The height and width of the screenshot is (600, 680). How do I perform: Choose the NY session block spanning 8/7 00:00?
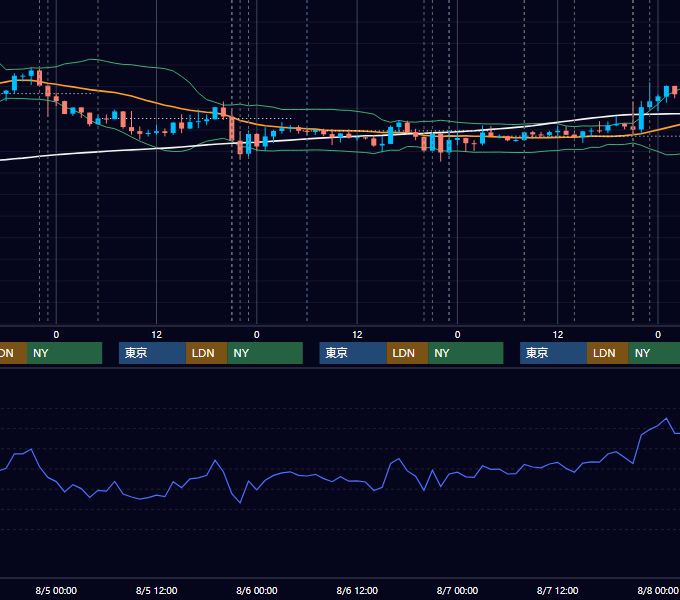tap(466, 353)
